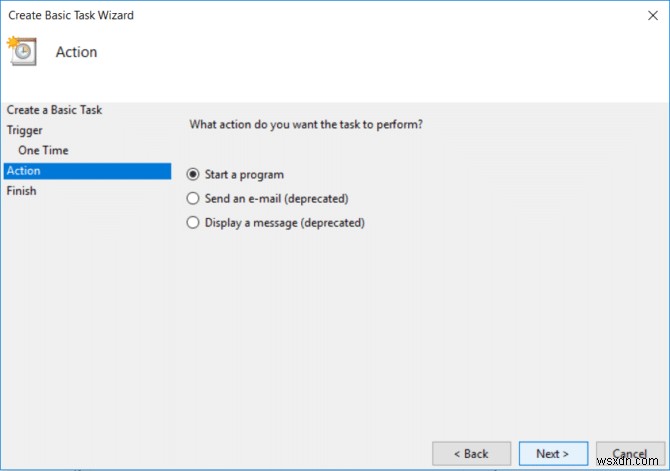Image resolution: width=670 pixels, height=471 pixels.
Task: Pick the Display a message radio button
Action: tap(193, 223)
